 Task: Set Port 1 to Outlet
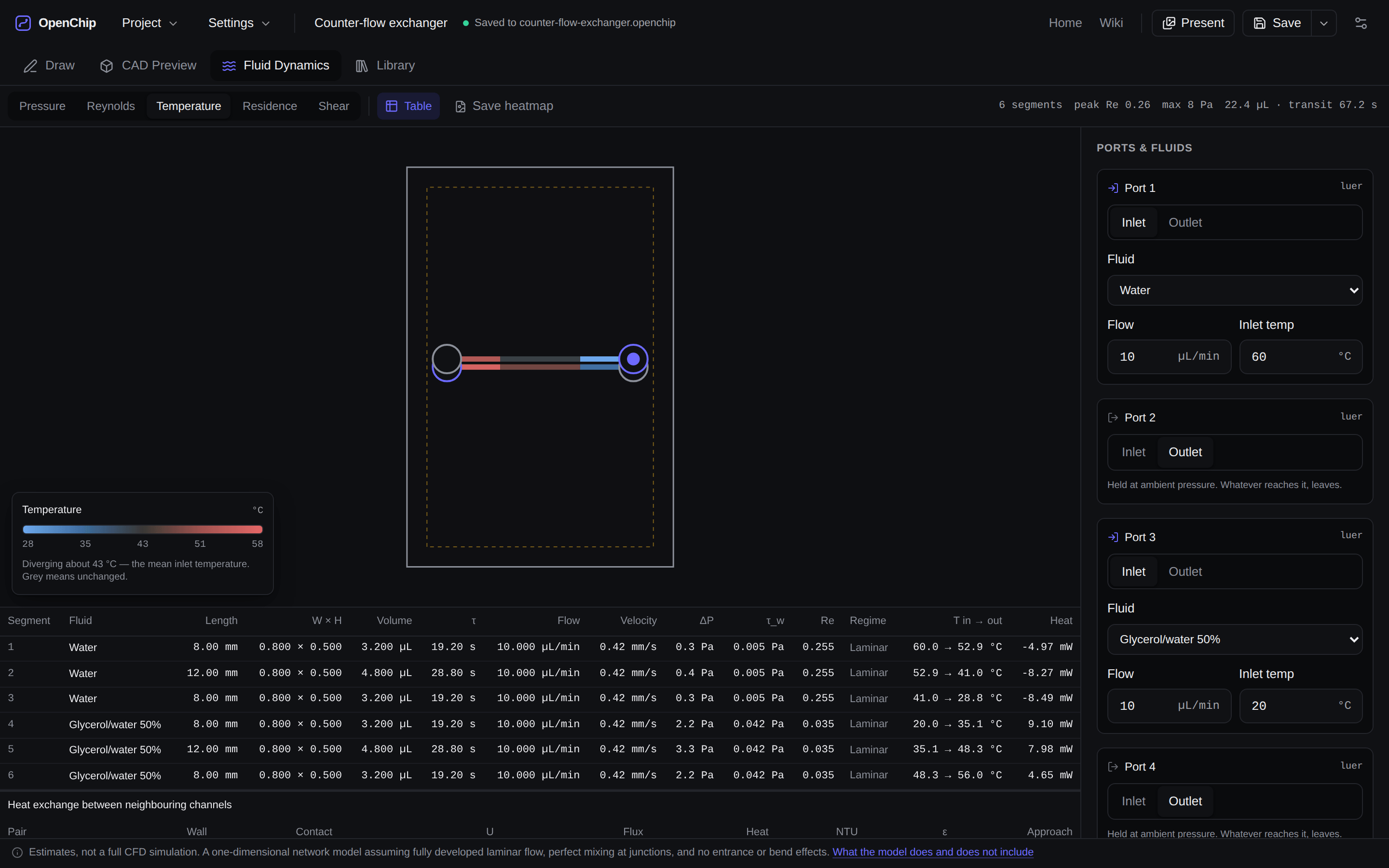click(x=1185, y=223)
